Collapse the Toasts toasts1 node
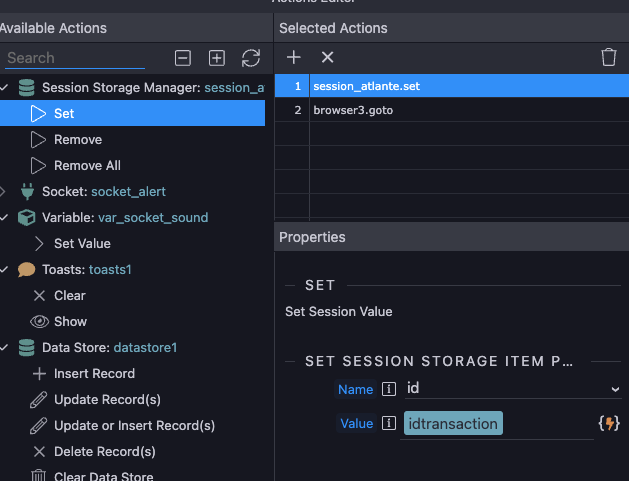This screenshot has width=629, height=481. (x=4, y=270)
